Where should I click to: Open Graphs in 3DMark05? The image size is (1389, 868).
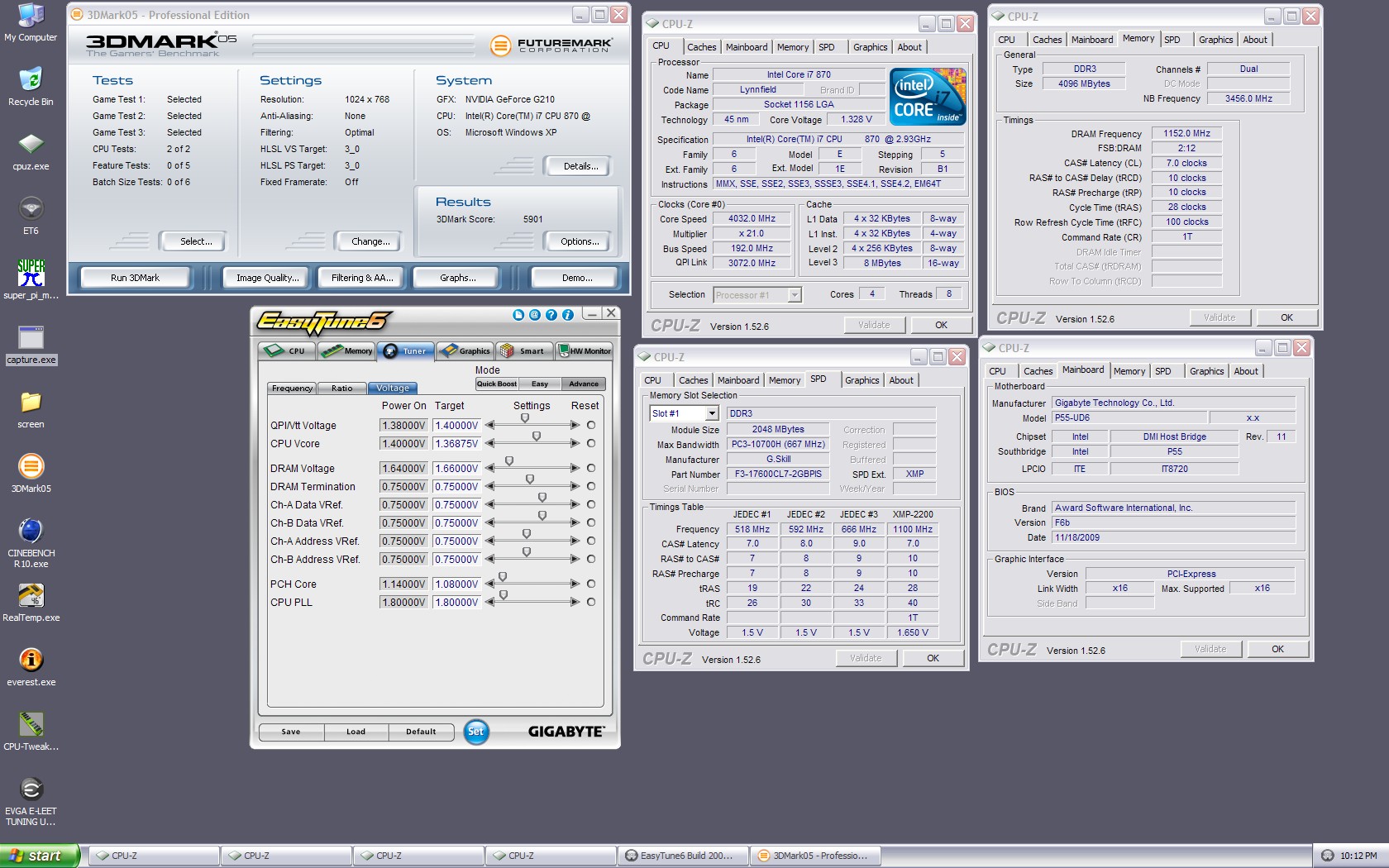(457, 278)
